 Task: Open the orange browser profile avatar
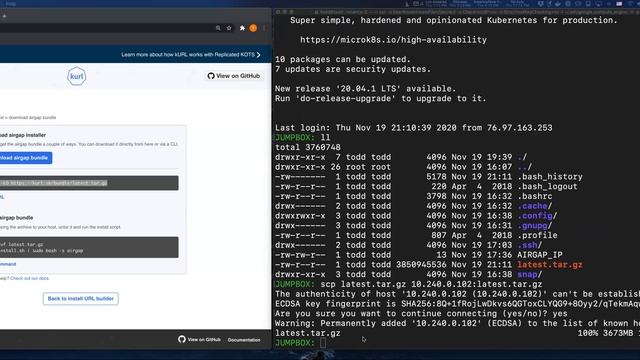tap(253, 28)
